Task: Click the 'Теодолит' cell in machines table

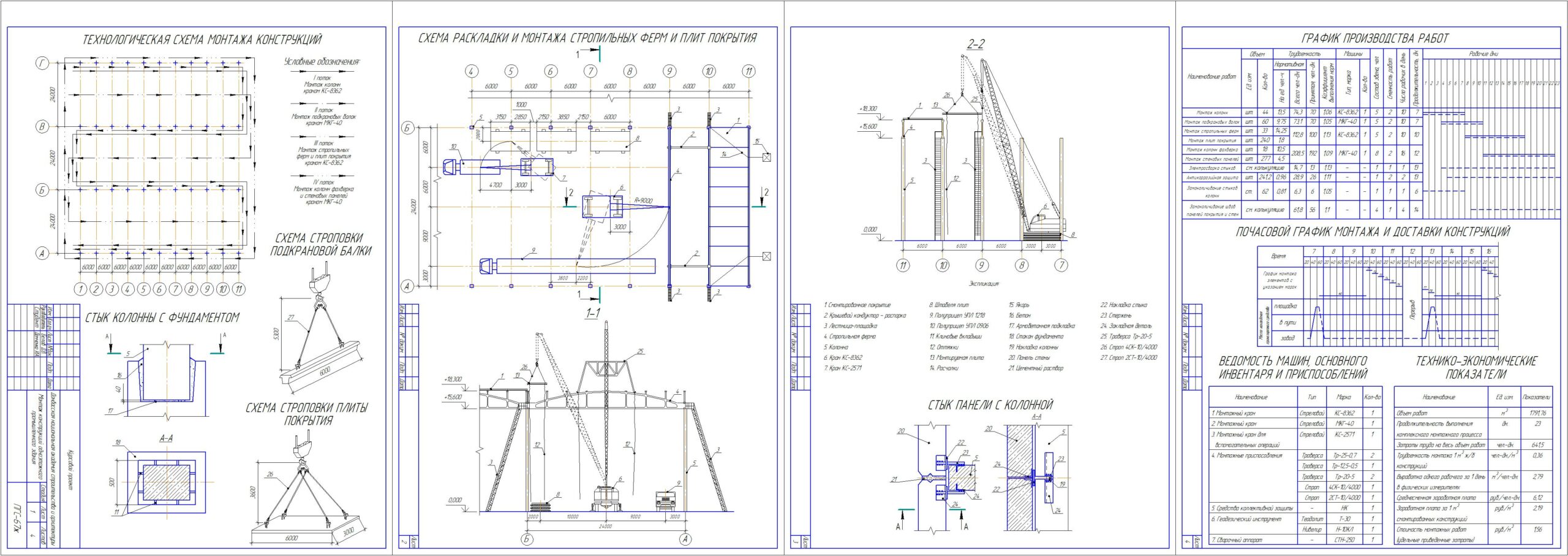Action: click(x=1311, y=519)
